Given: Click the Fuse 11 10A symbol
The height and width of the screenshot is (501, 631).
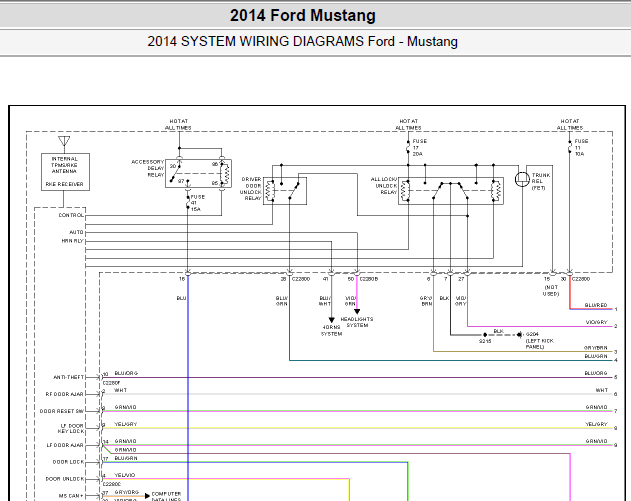Looking at the screenshot, I should pyautogui.click(x=569, y=148).
